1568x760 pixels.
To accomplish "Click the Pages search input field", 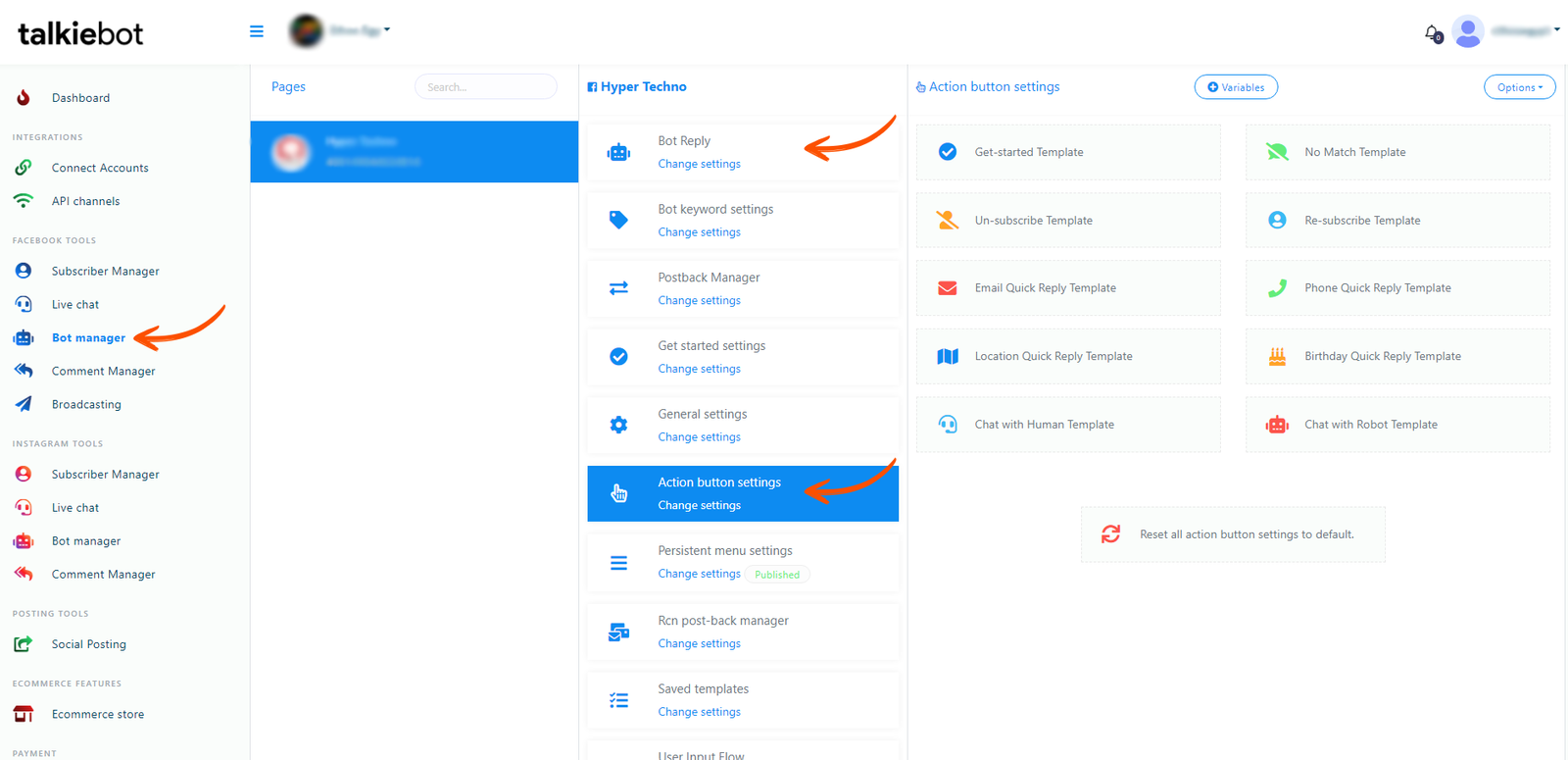I will pos(486,86).
